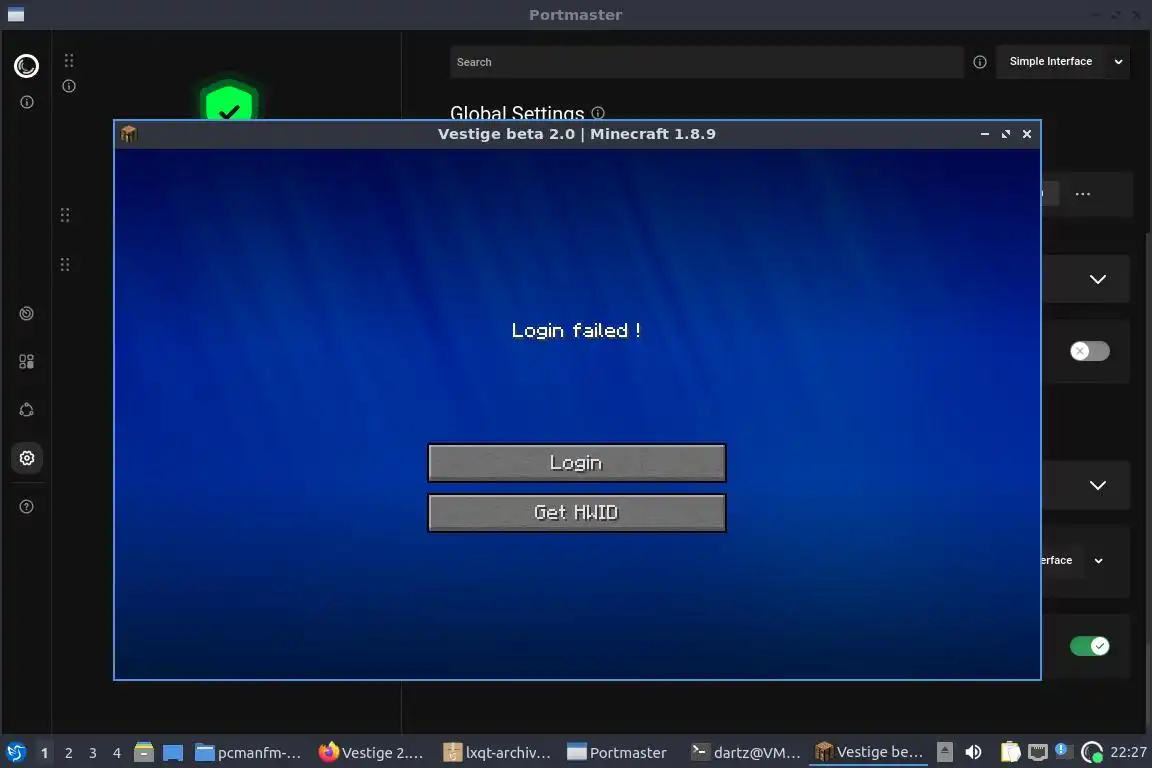Select Vestige beta taskbar entry
Image resolution: width=1152 pixels, height=768 pixels.
point(869,753)
